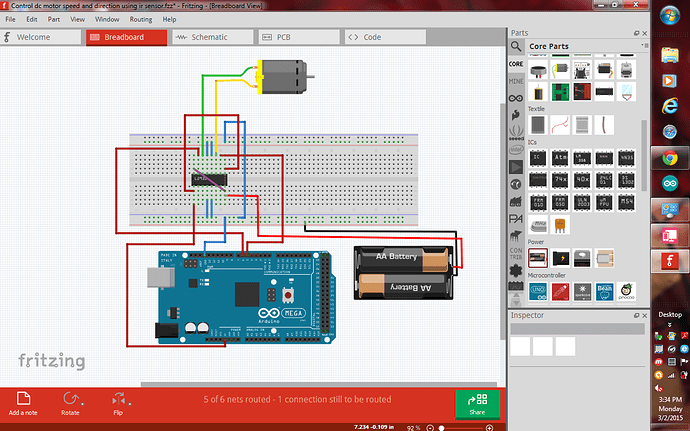Pick the orange voltage regulator part
Viewport: 690px width, 431px height.
click(x=560, y=225)
